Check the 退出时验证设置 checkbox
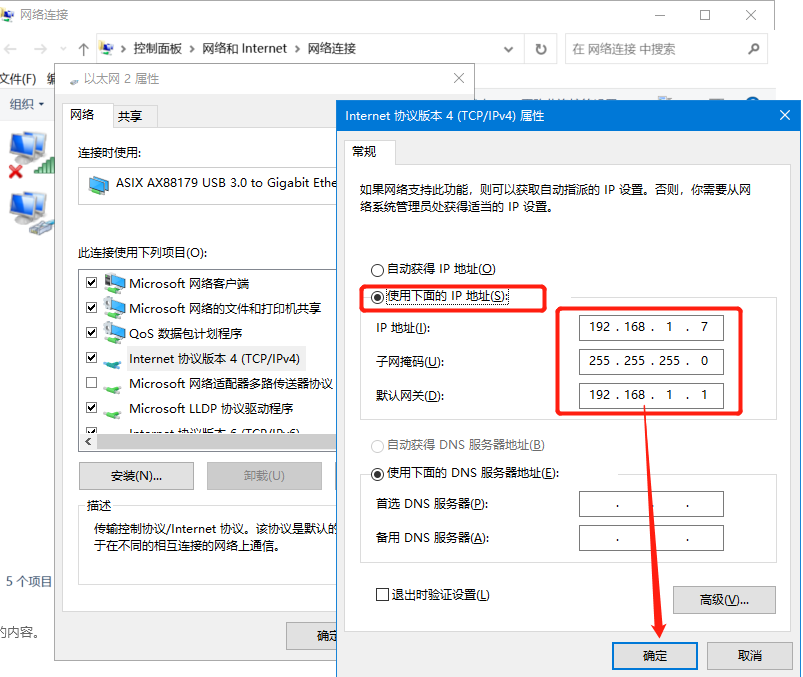Screen dimensions: 803x677 (x=381, y=594)
